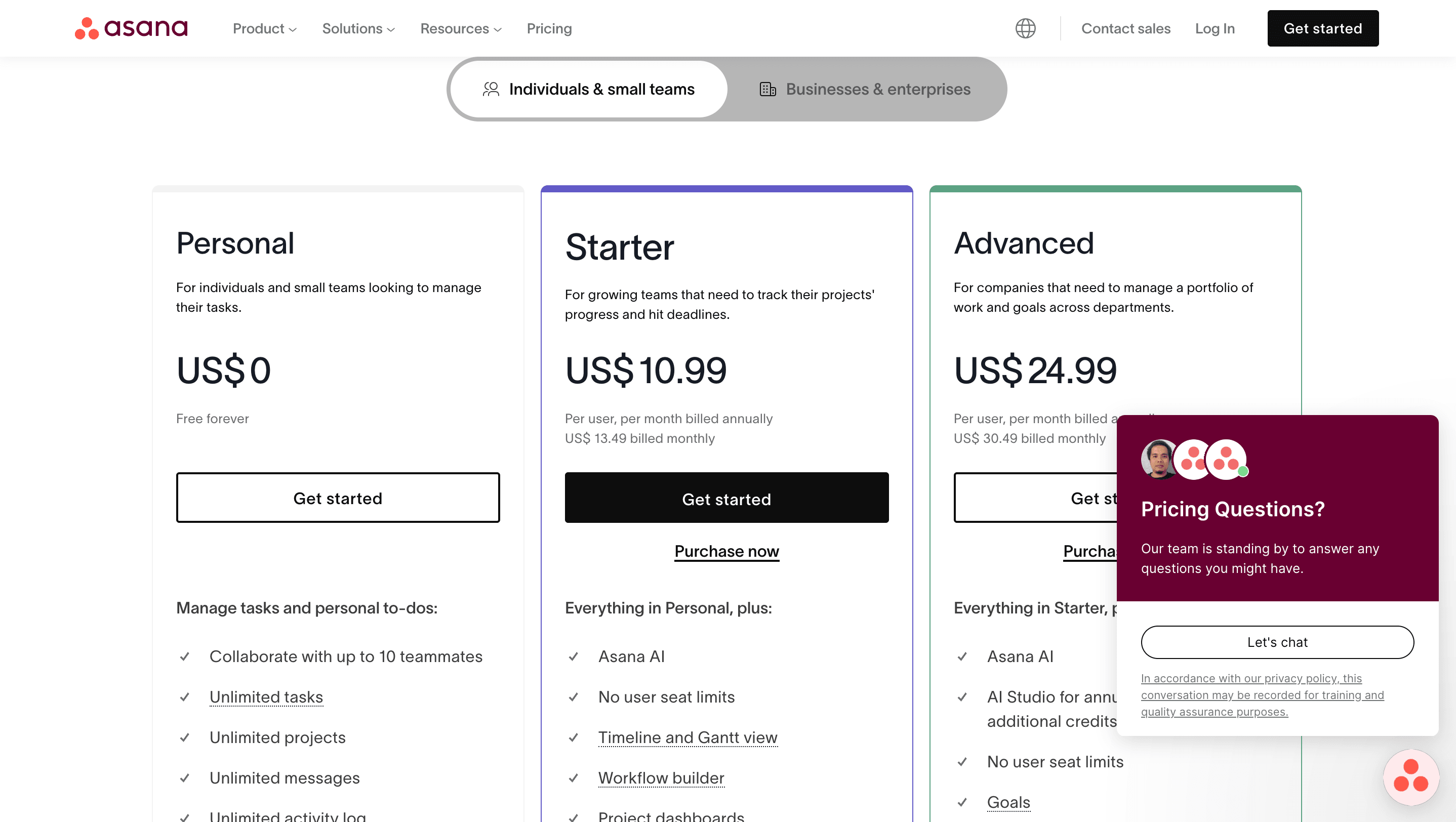
Task: Select the Individuals & small teams option
Action: [x=601, y=89]
